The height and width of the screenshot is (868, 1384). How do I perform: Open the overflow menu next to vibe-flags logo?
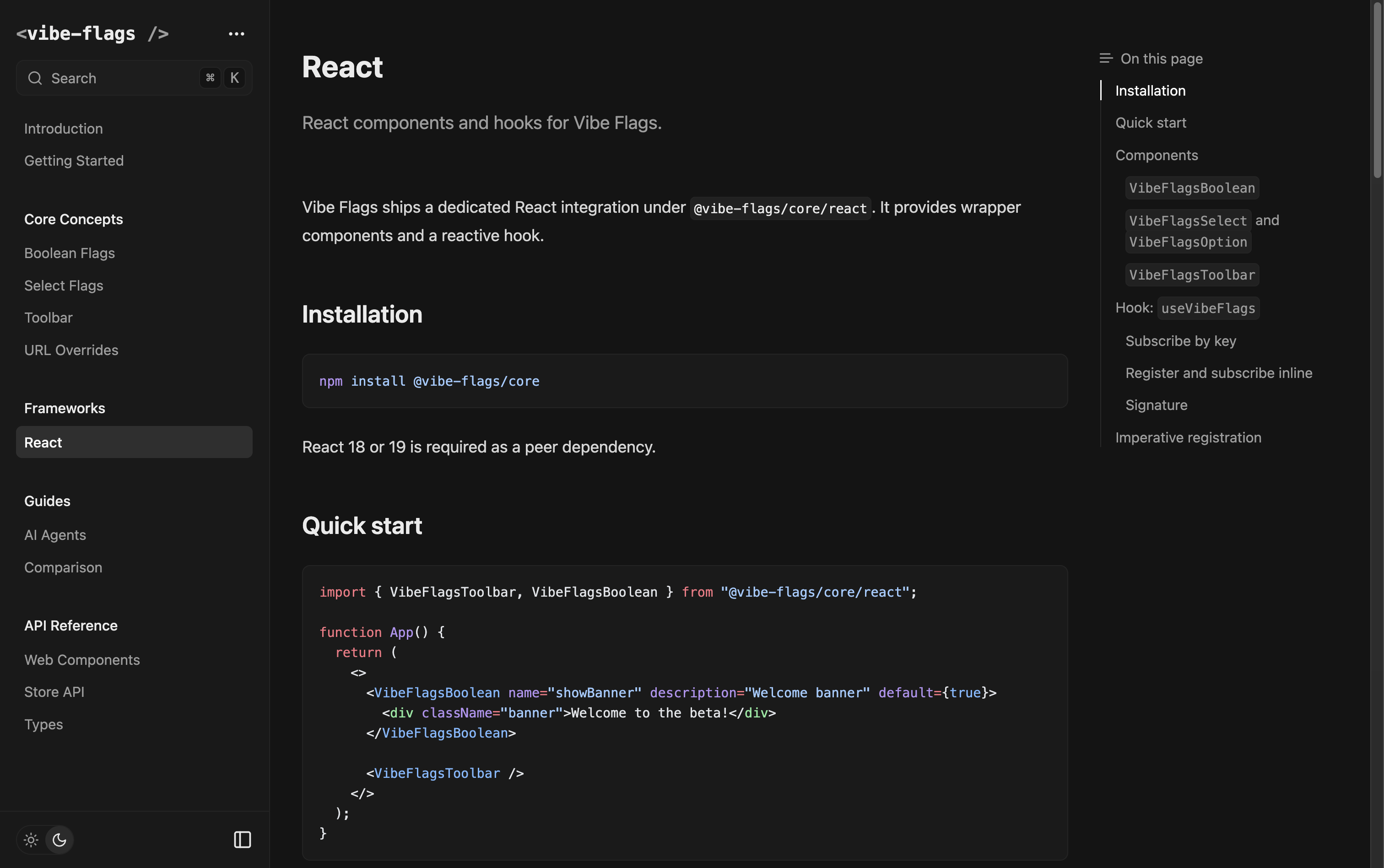[x=236, y=33]
